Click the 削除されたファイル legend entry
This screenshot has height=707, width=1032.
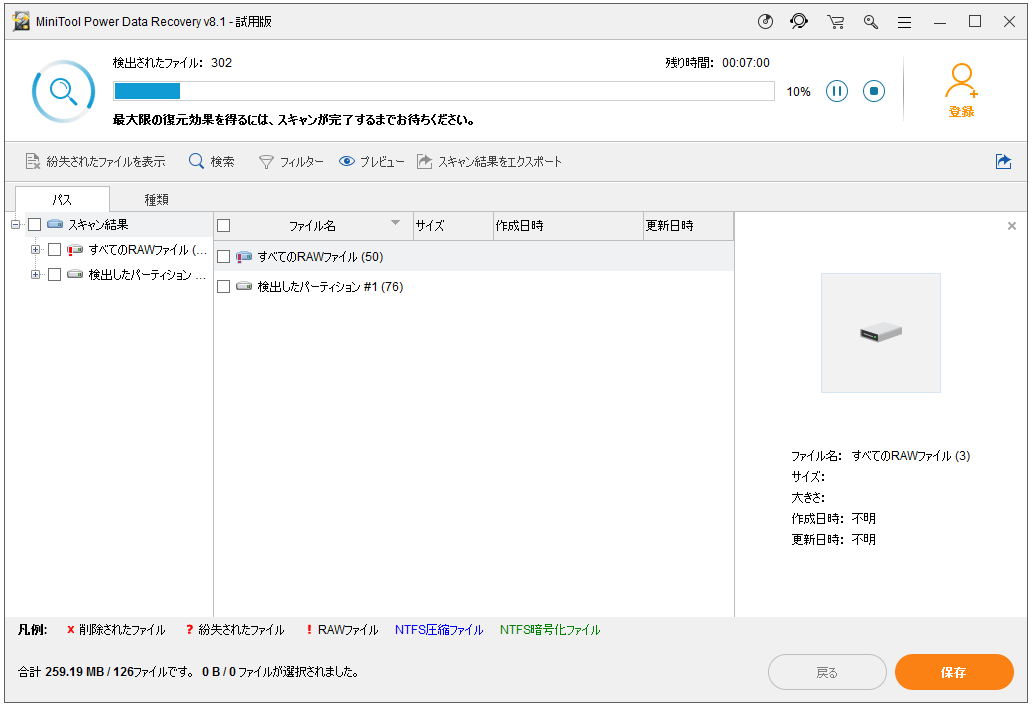tap(116, 630)
